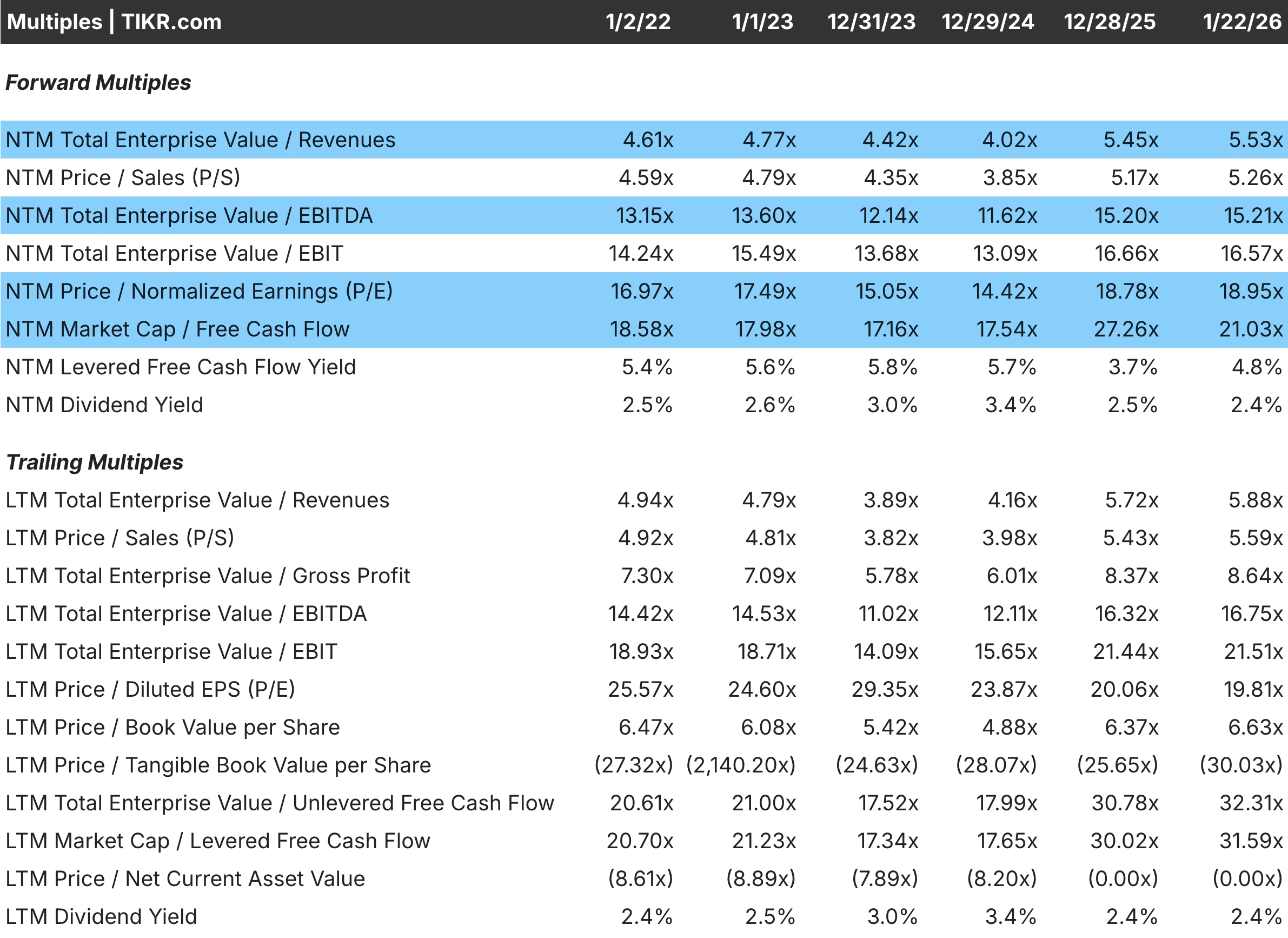The width and height of the screenshot is (1288, 938).
Task: Select the 12/31/23 date column header
Action: (x=871, y=22)
